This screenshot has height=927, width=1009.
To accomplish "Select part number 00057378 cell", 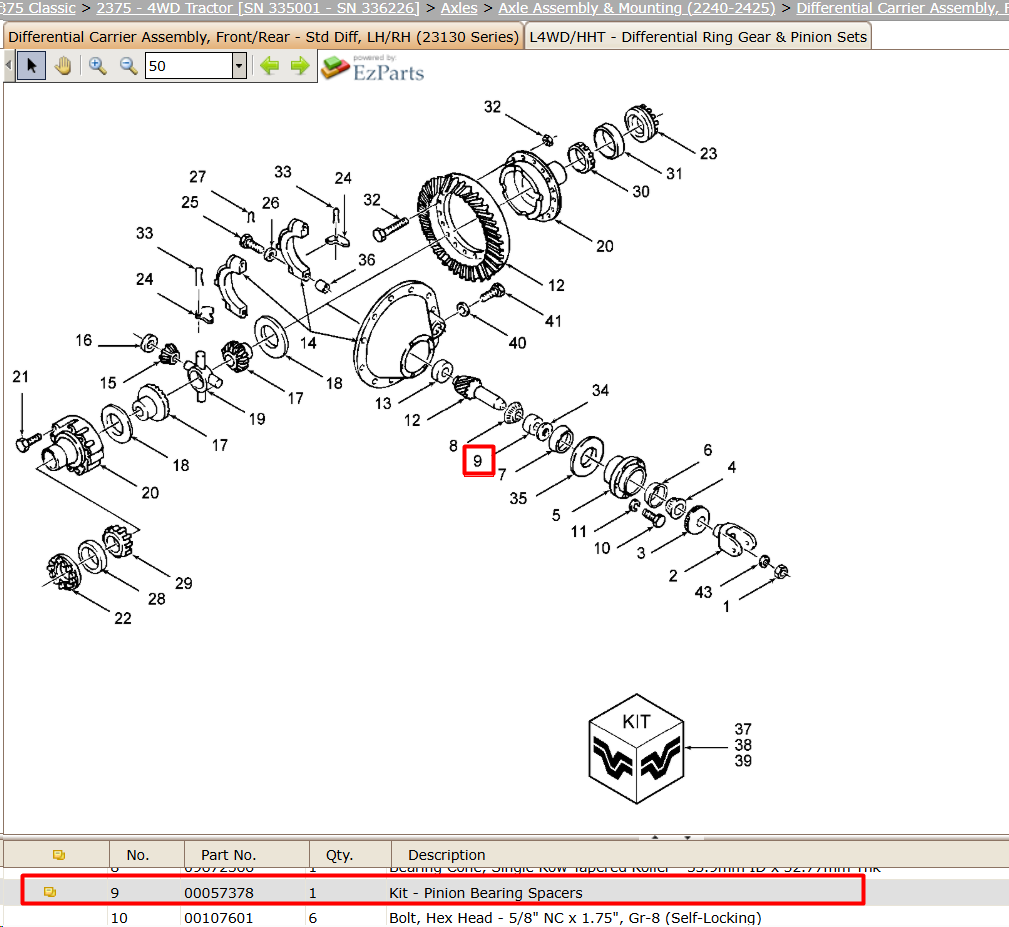I will (x=219, y=893).
